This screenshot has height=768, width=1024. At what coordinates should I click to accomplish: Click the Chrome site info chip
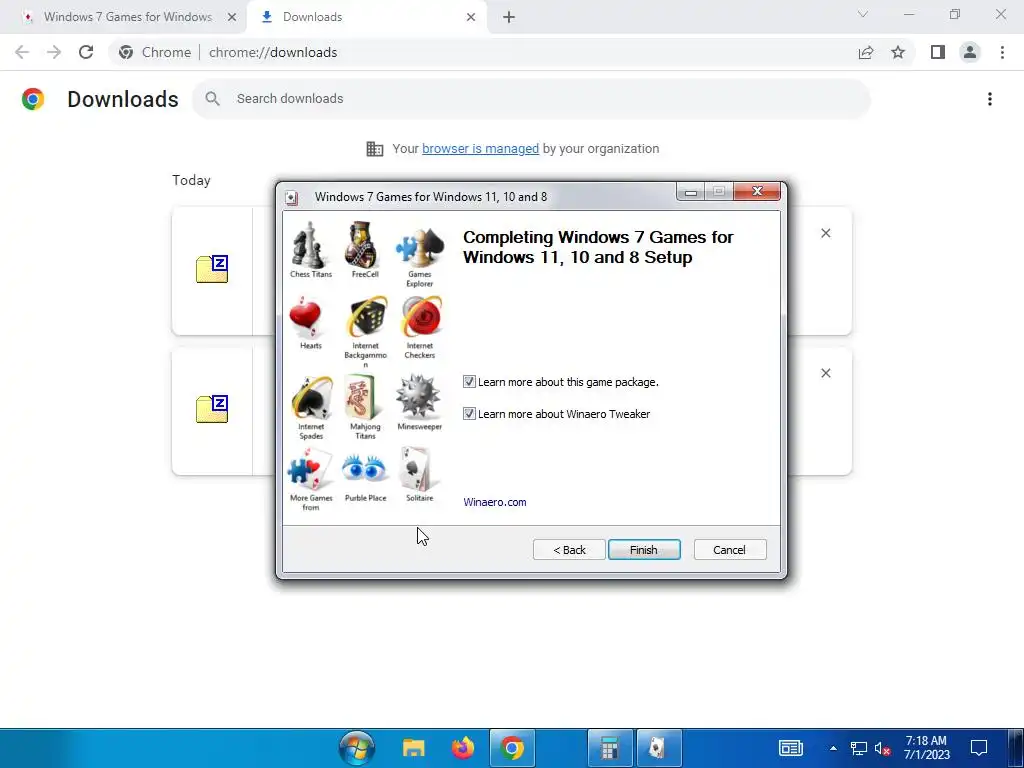tap(155, 52)
